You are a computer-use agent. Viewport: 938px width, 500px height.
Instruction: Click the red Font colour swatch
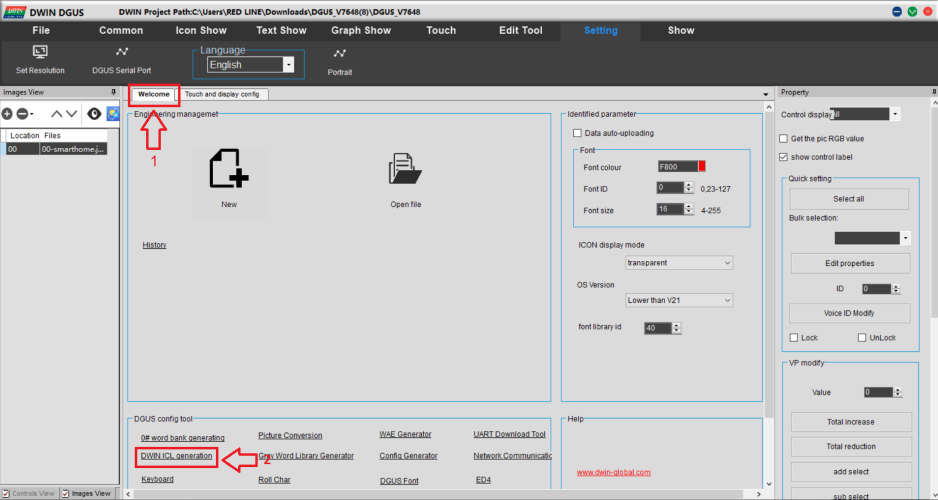(x=702, y=167)
